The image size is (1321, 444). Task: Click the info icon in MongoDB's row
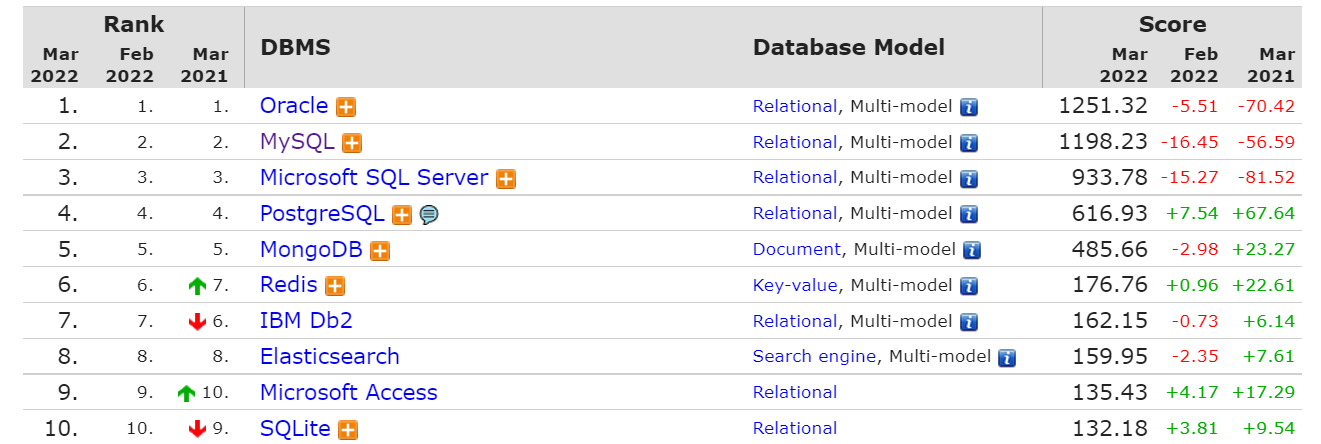pyautogui.click(x=972, y=250)
